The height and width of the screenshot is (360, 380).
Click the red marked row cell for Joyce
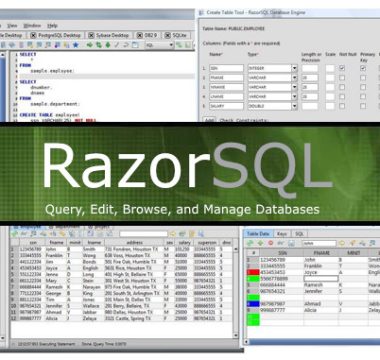[x=253, y=272]
